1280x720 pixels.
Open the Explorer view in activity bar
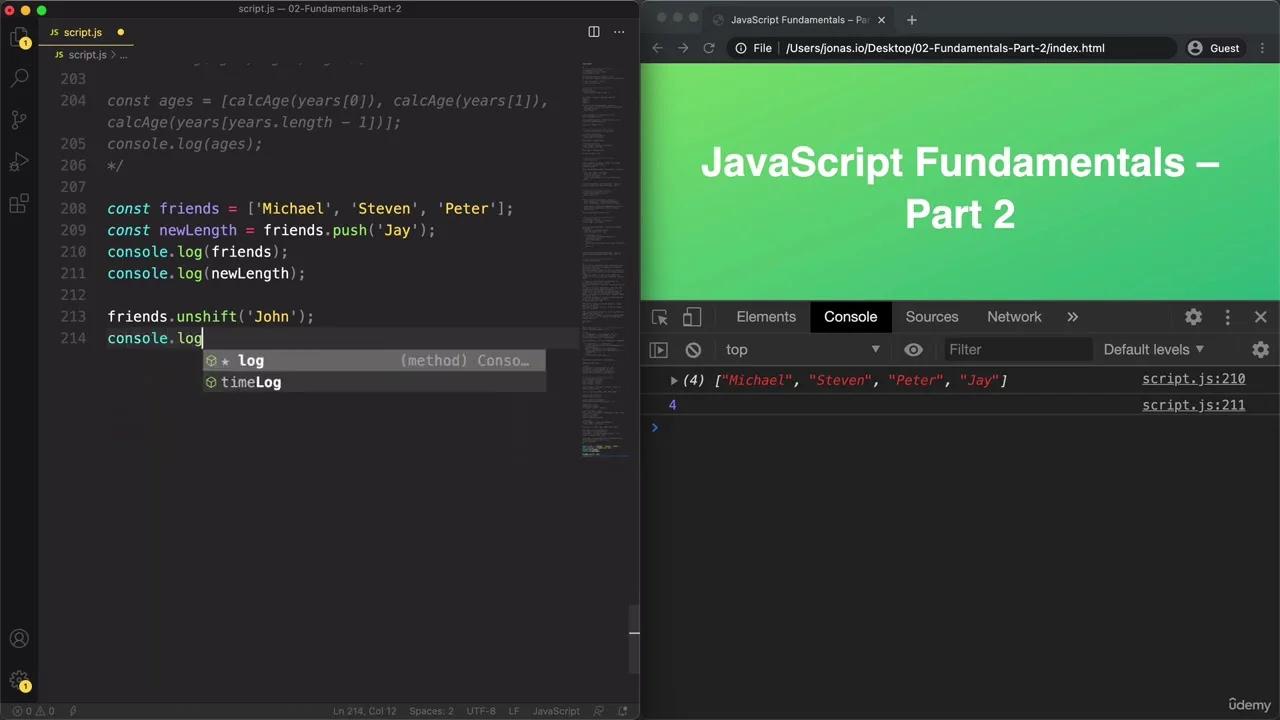(x=19, y=38)
